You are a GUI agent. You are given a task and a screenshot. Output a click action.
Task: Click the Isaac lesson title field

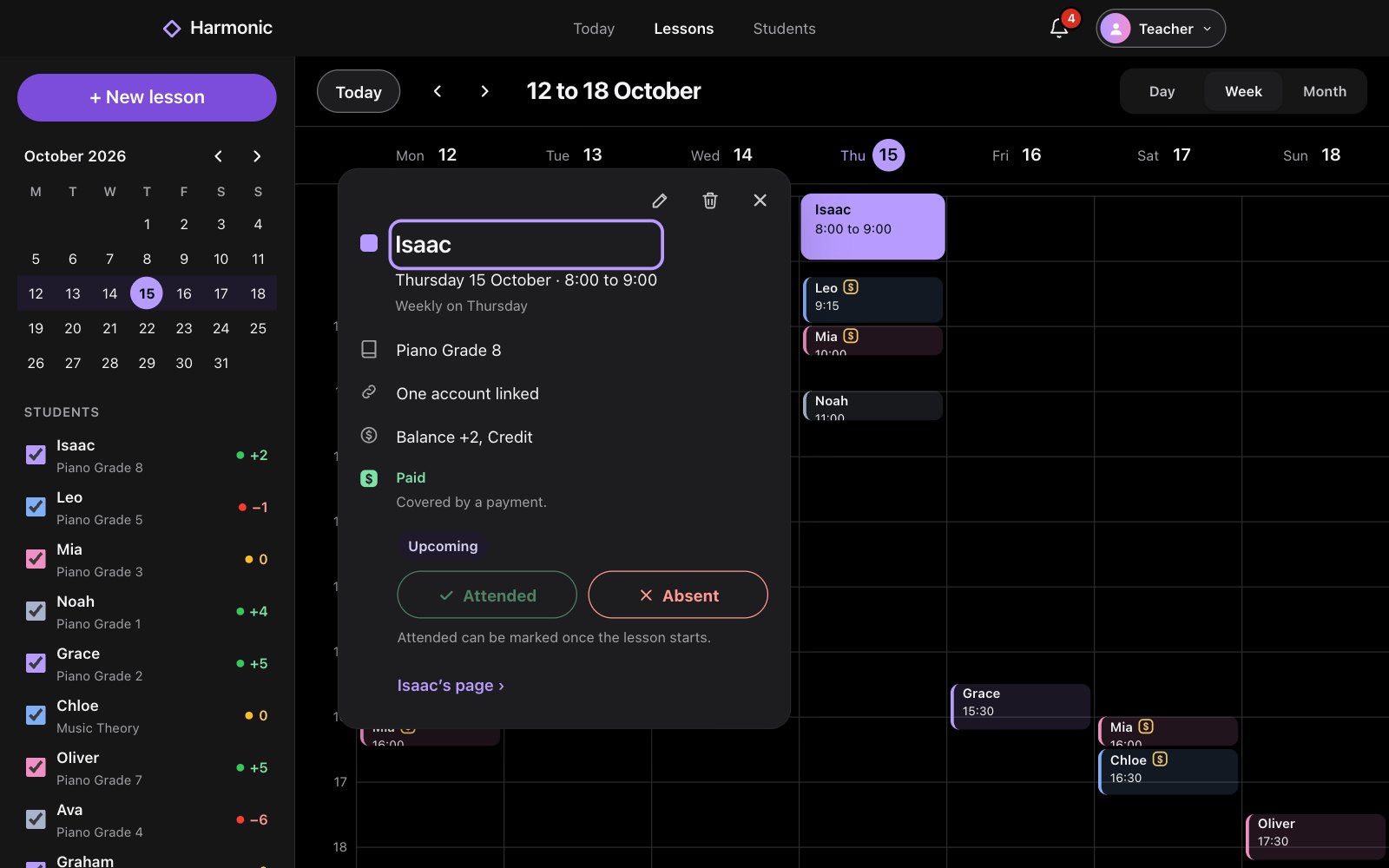click(x=526, y=244)
